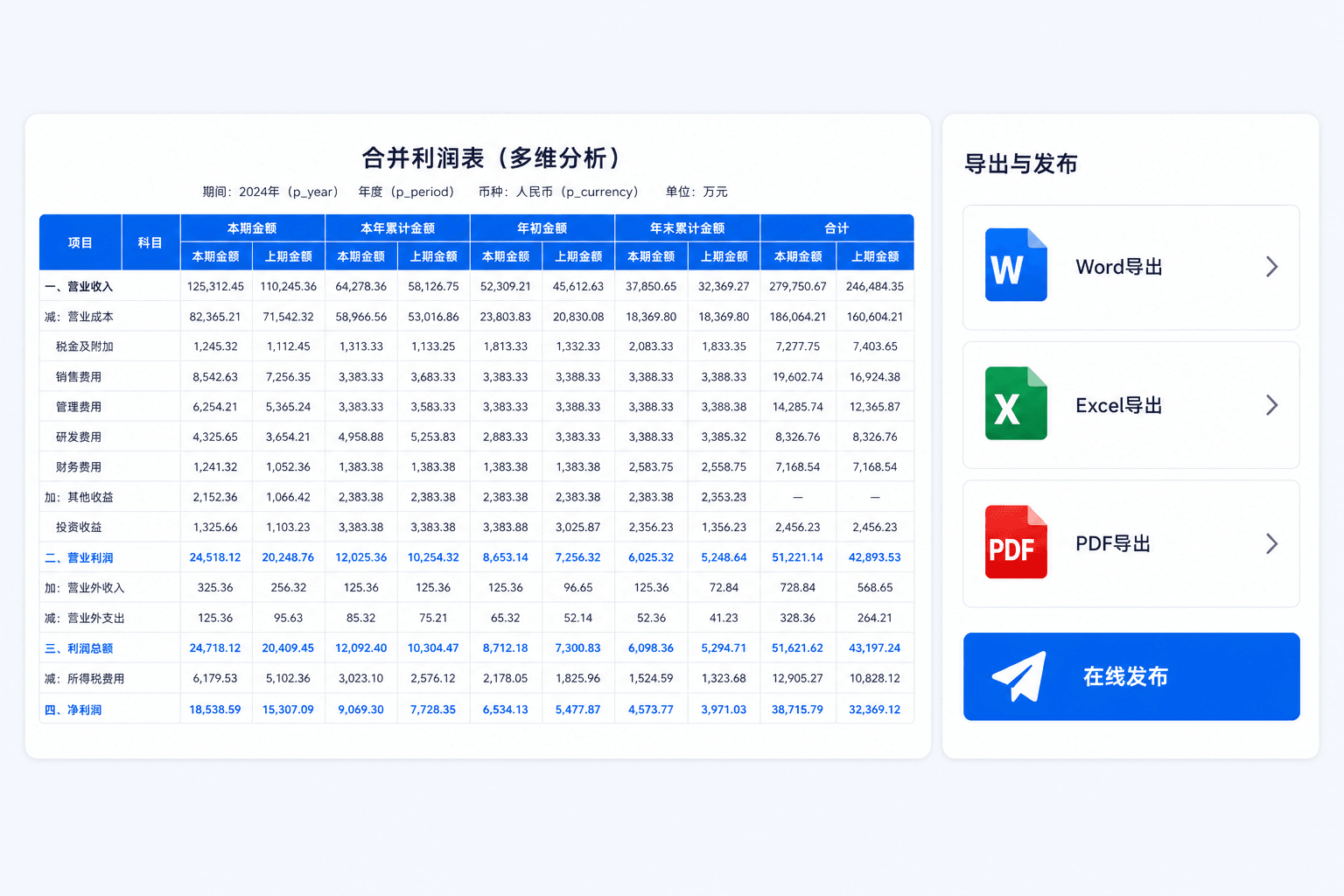Select the 财务费用 row label
1344x896 pixels.
(79, 467)
